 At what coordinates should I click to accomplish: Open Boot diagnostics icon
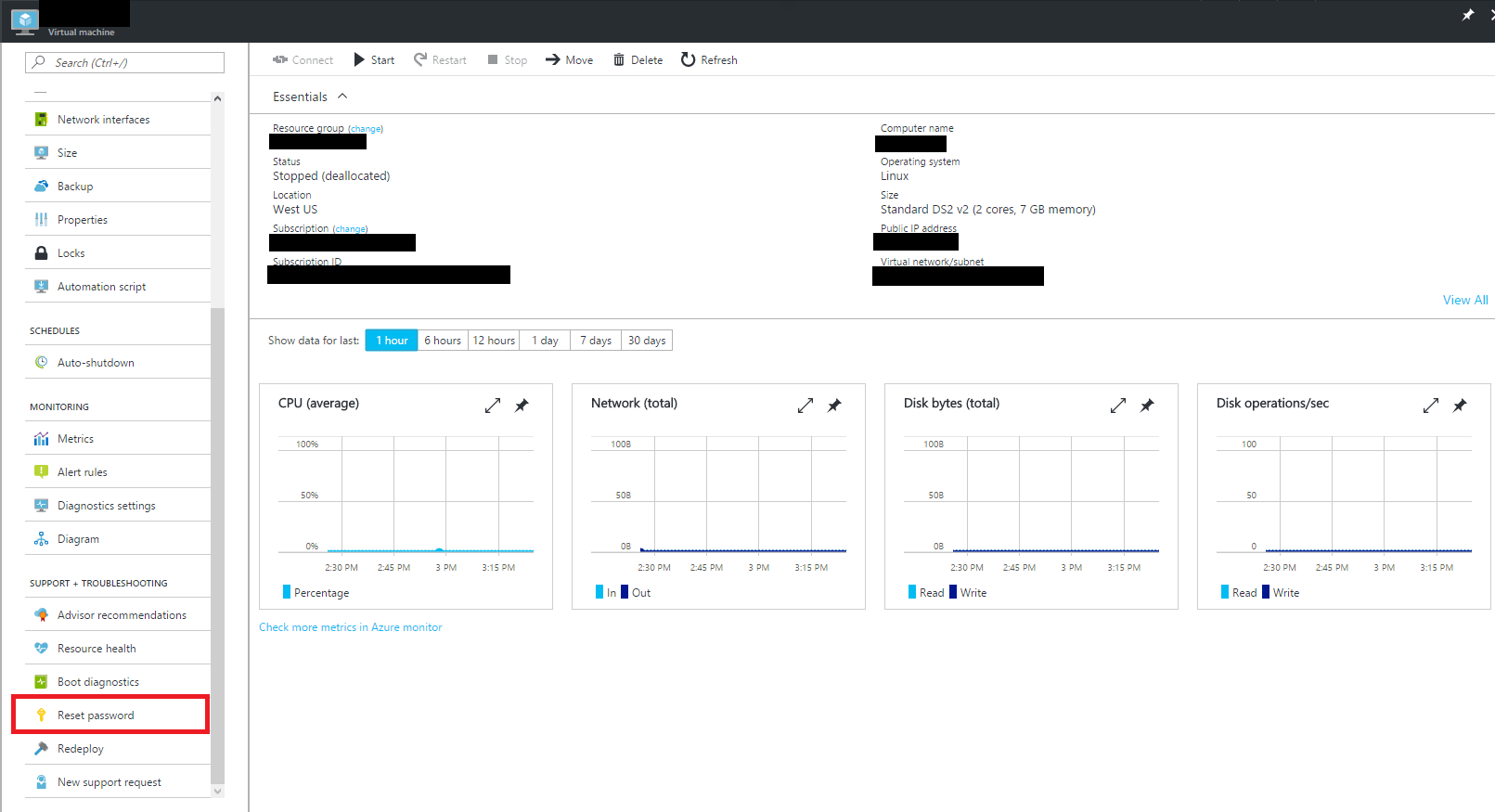coord(41,682)
